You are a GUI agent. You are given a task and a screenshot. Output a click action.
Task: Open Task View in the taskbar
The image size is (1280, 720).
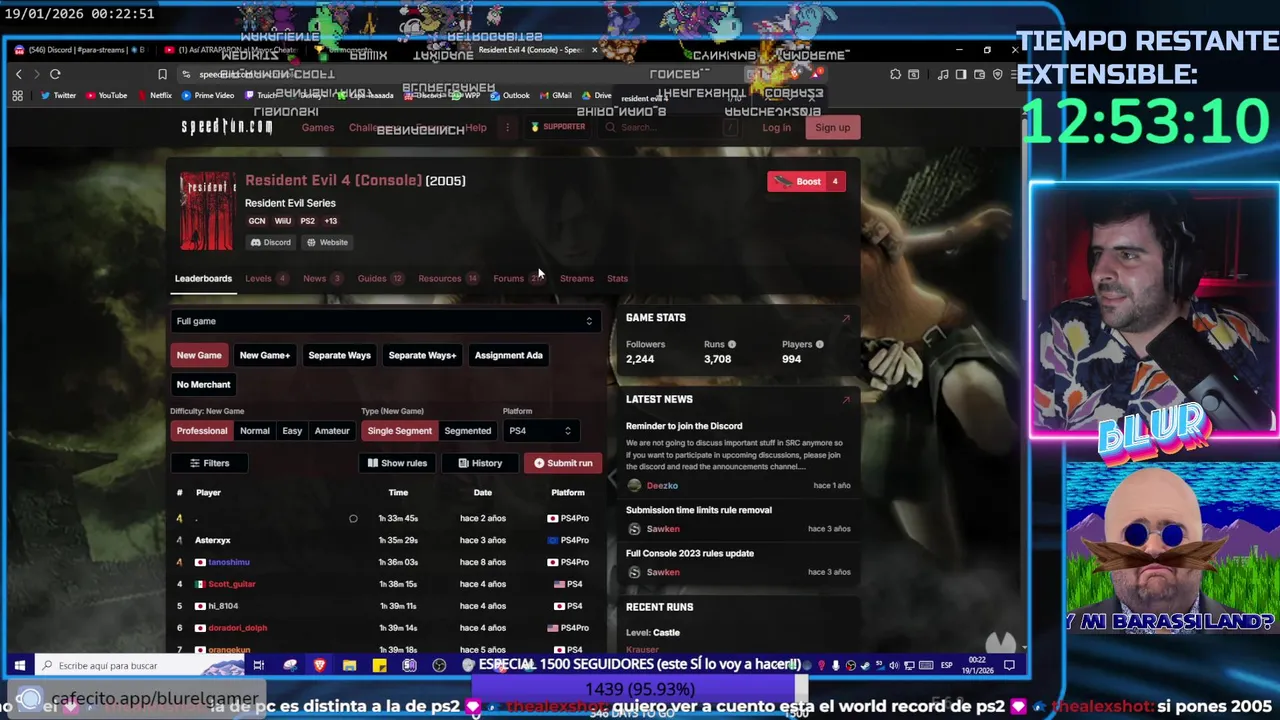tap(258, 665)
